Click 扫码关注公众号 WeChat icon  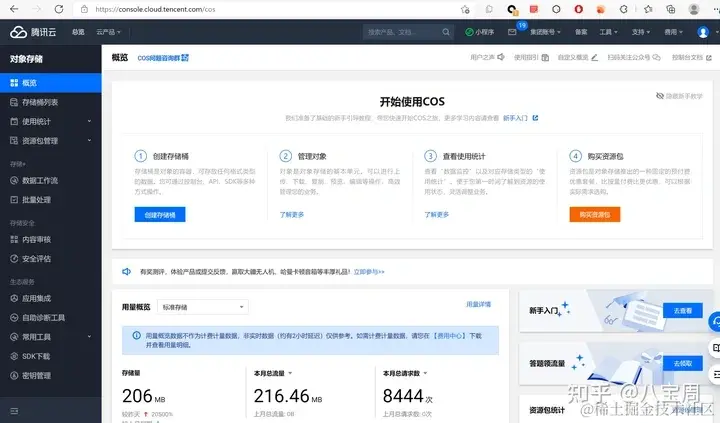(x=657, y=57)
